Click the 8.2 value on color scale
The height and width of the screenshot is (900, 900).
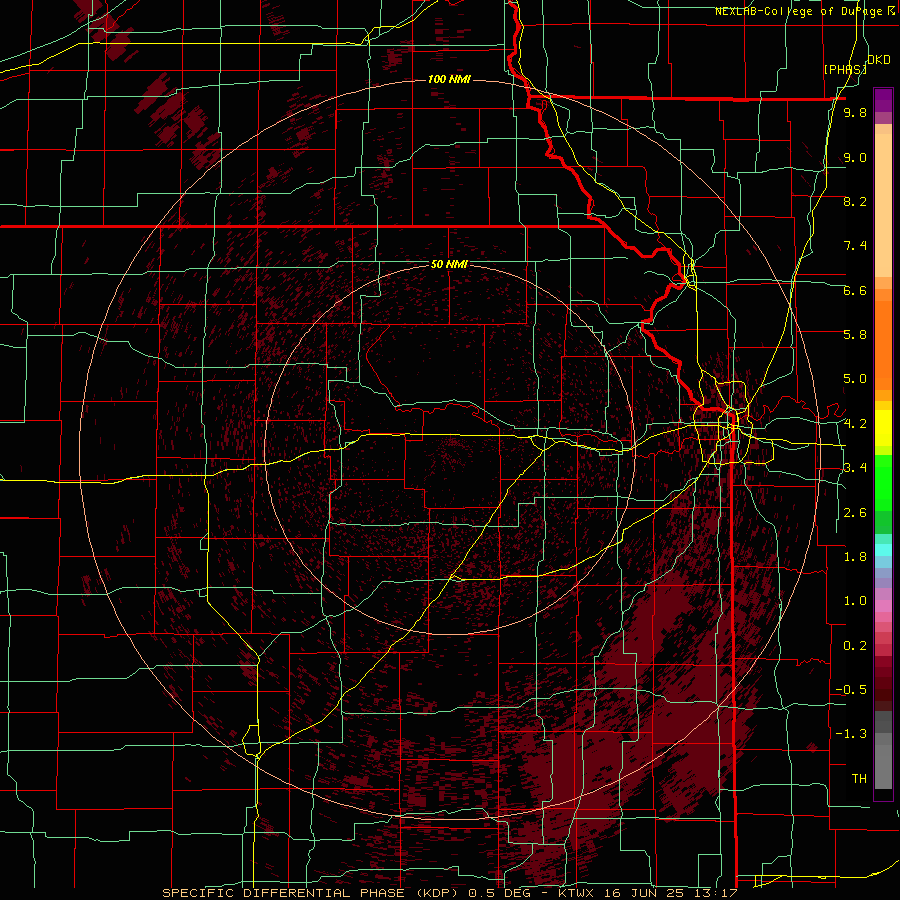pos(855,201)
